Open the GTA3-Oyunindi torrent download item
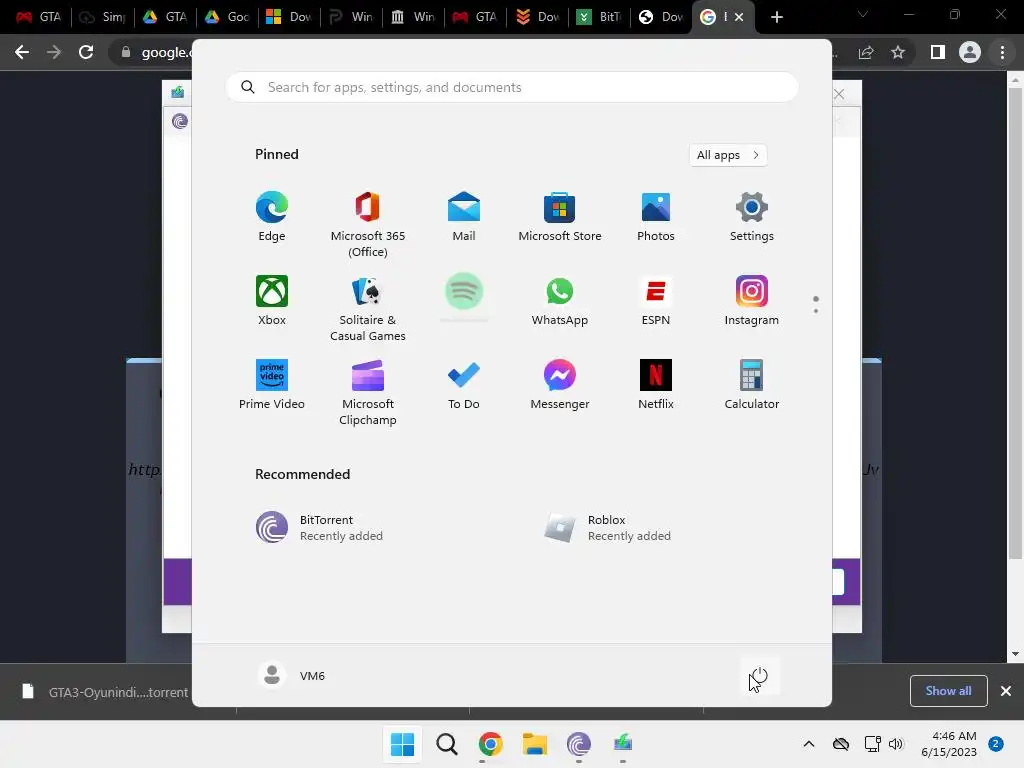Screen dimensions: 1024x768 click(x=104, y=692)
